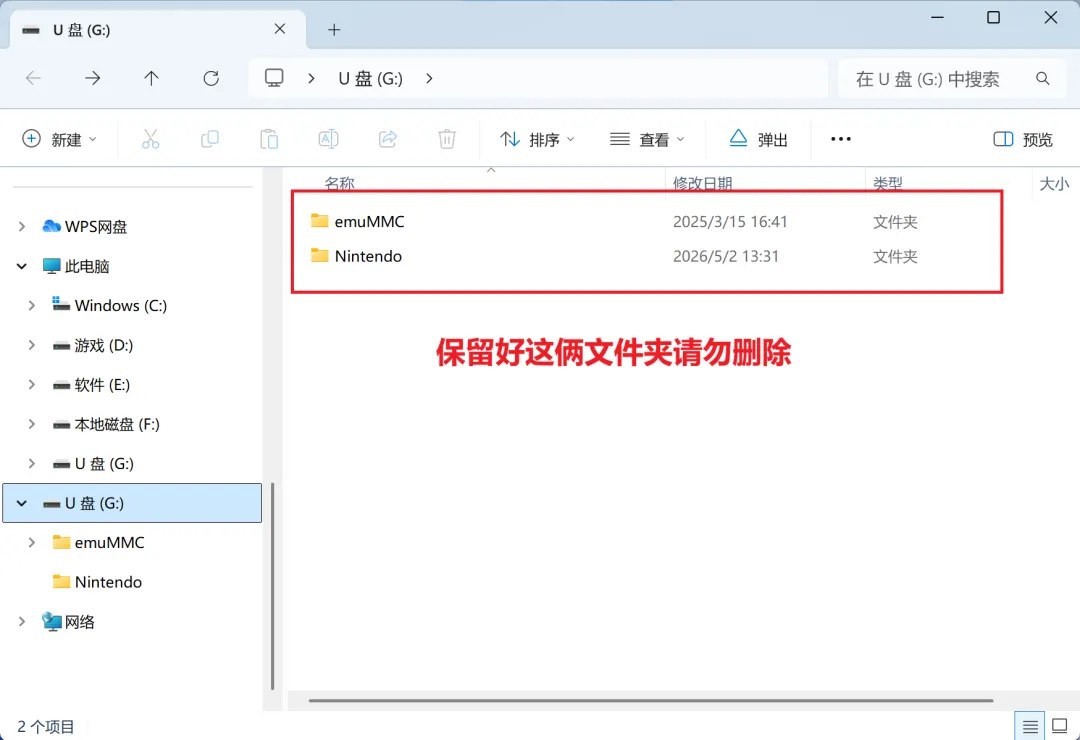This screenshot has width=1080, height=740.
Task: Click the Delete trash can icon
Action: point(447,139)
